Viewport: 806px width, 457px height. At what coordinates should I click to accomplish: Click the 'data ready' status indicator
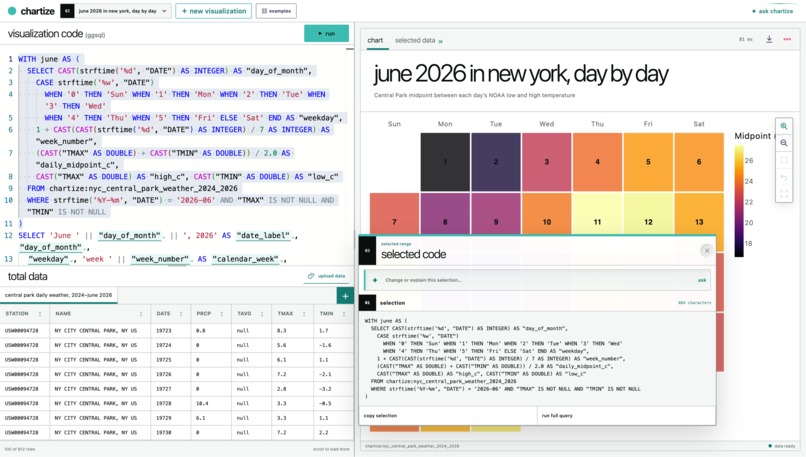782,446
